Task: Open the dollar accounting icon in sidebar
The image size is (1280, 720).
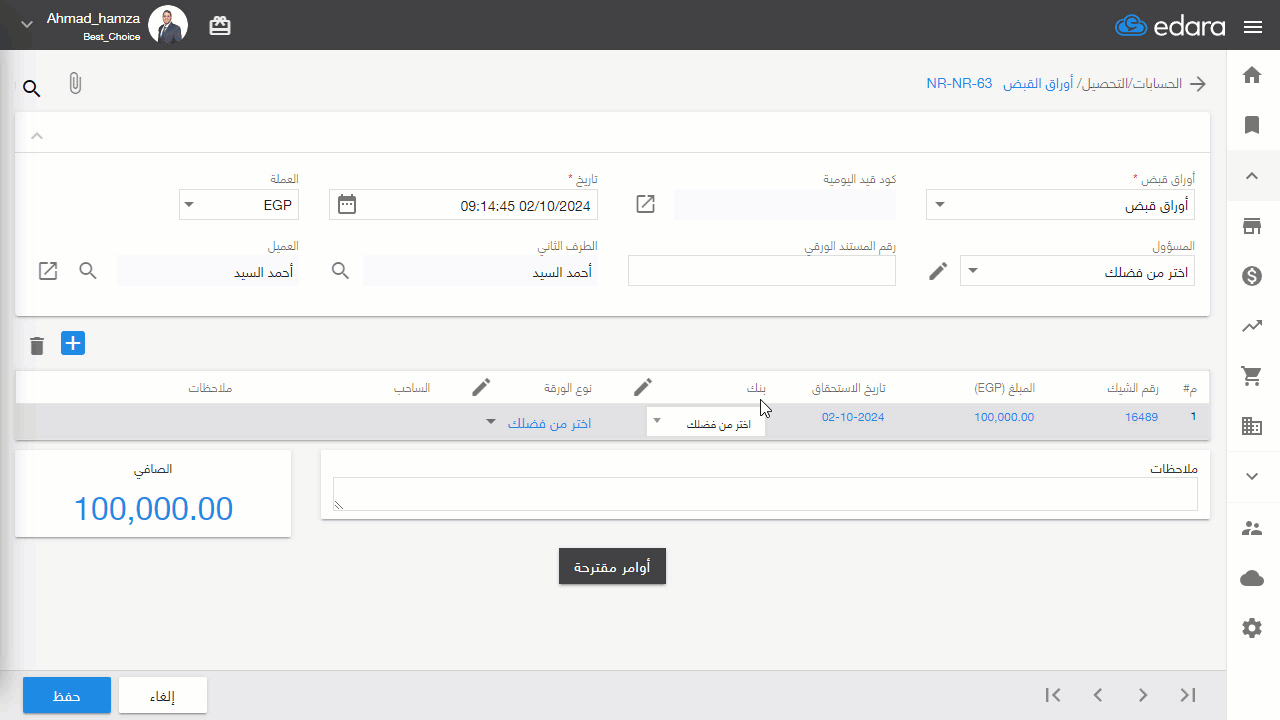Action: tap(1252, 276)
